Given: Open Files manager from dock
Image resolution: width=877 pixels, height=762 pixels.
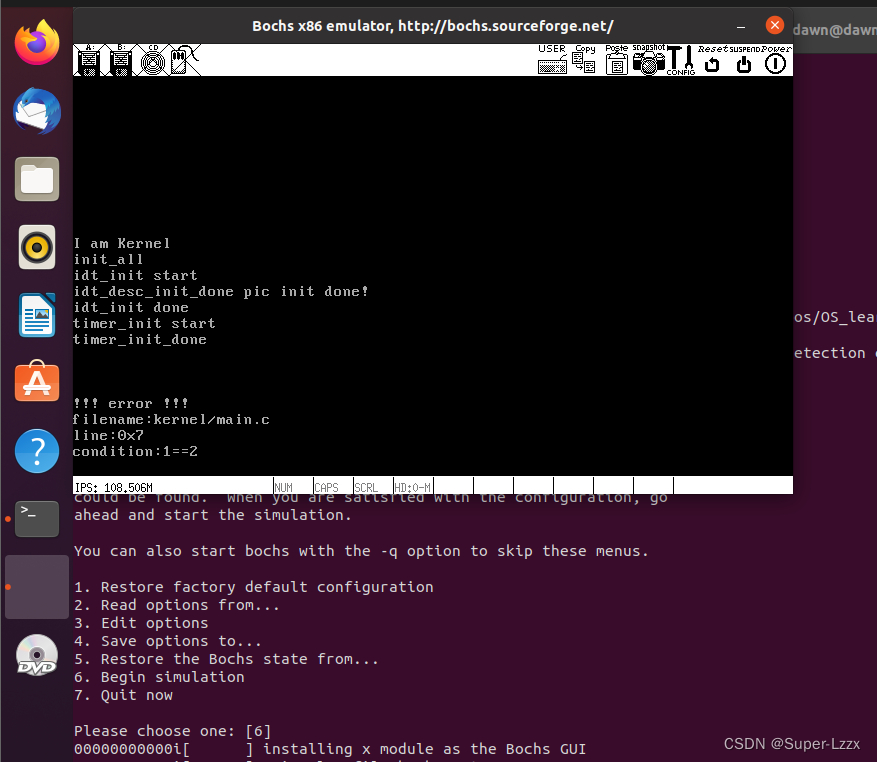Looking at the screenshot, I should pyautogui.click(x=37, y=179).
